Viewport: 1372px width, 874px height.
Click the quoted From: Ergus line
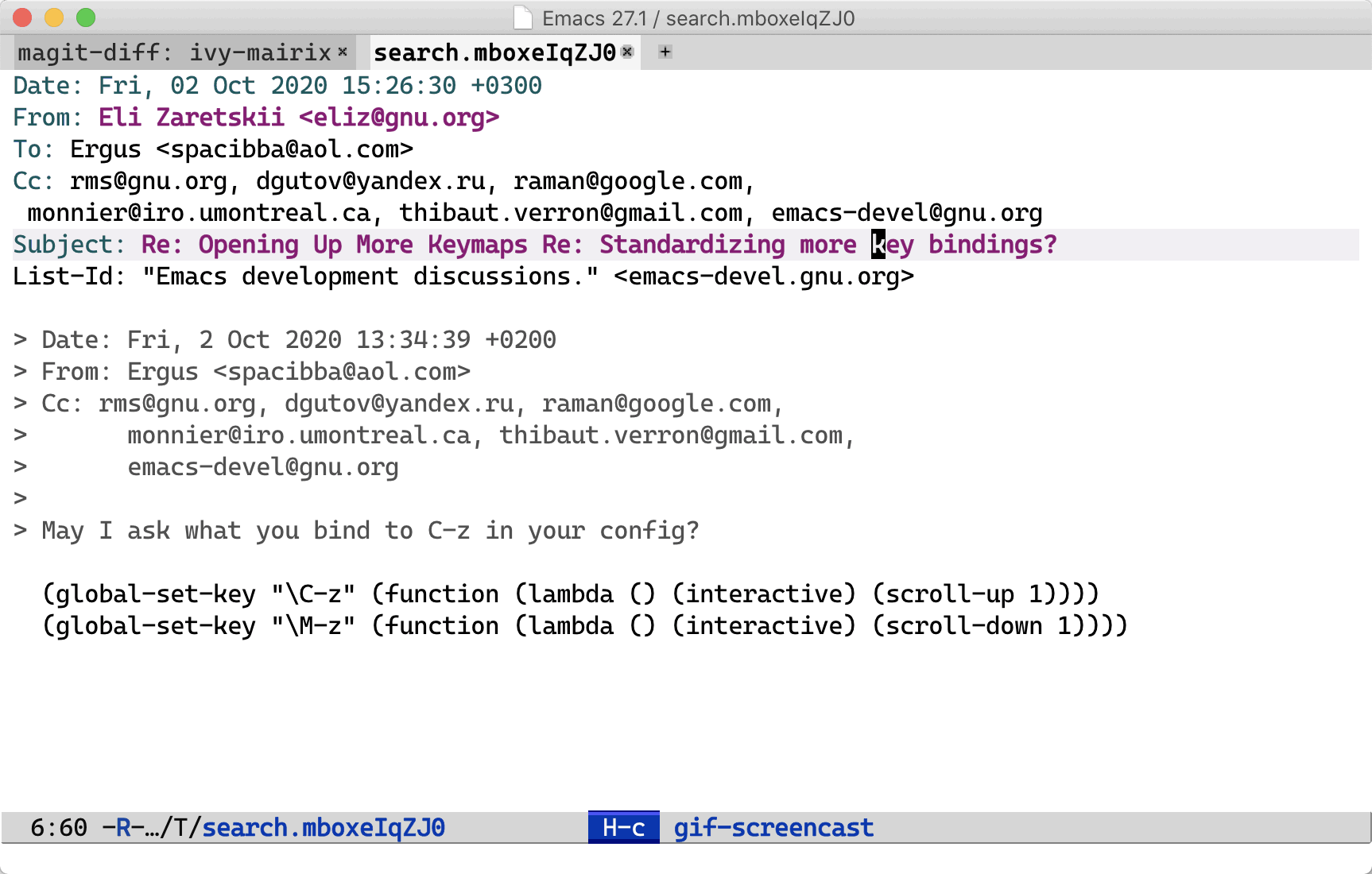point(242,372)
